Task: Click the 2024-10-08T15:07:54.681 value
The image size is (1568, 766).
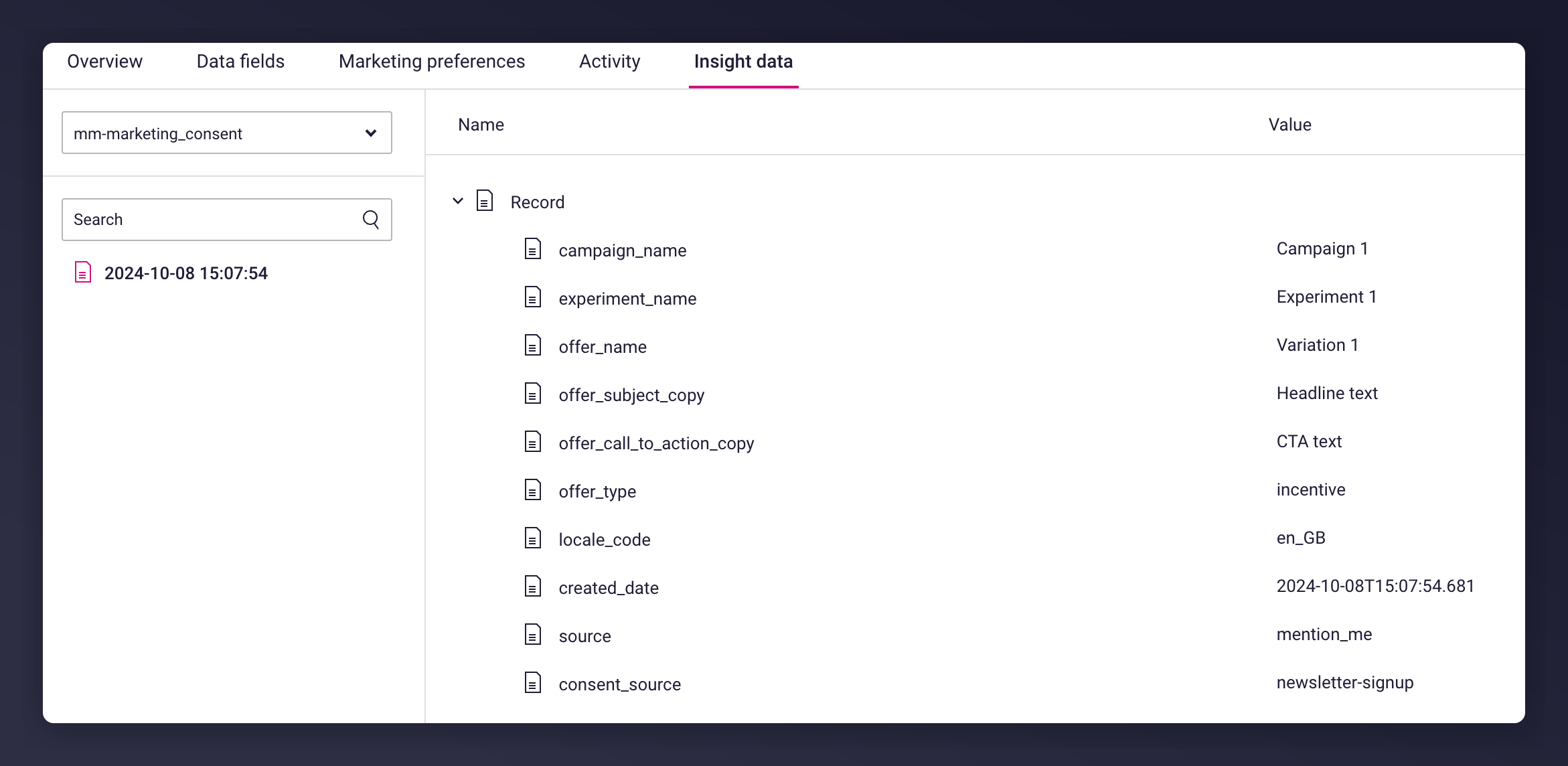Action: tap(1375, 586)
